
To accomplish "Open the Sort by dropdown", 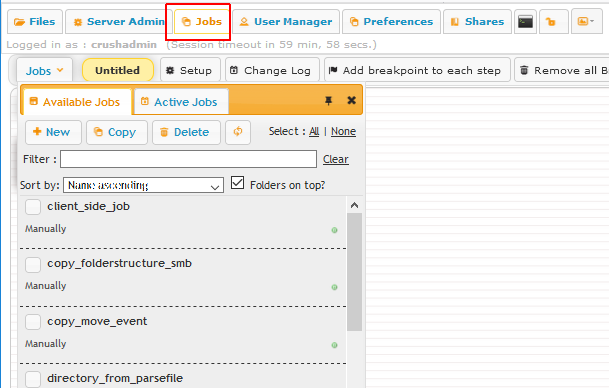I will [x=143, y=185].
